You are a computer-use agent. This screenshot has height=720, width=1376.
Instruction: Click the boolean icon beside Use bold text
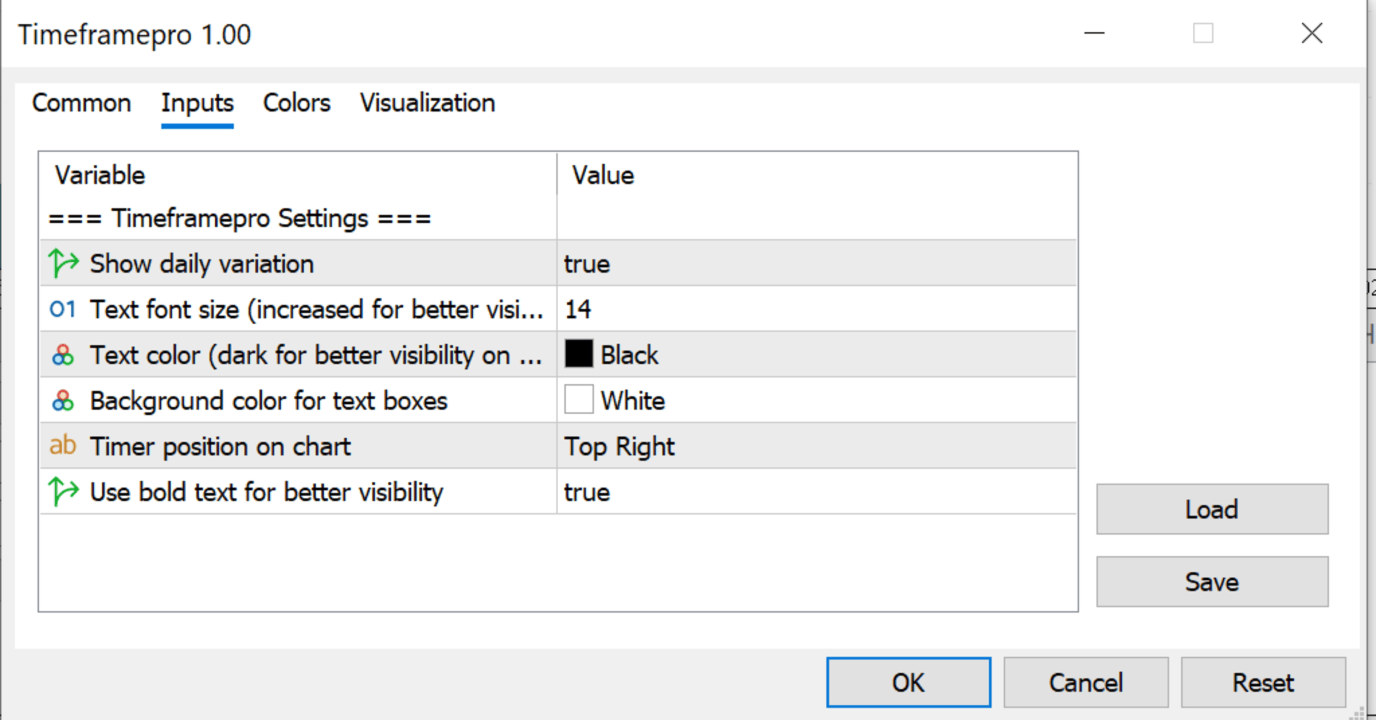63,492
